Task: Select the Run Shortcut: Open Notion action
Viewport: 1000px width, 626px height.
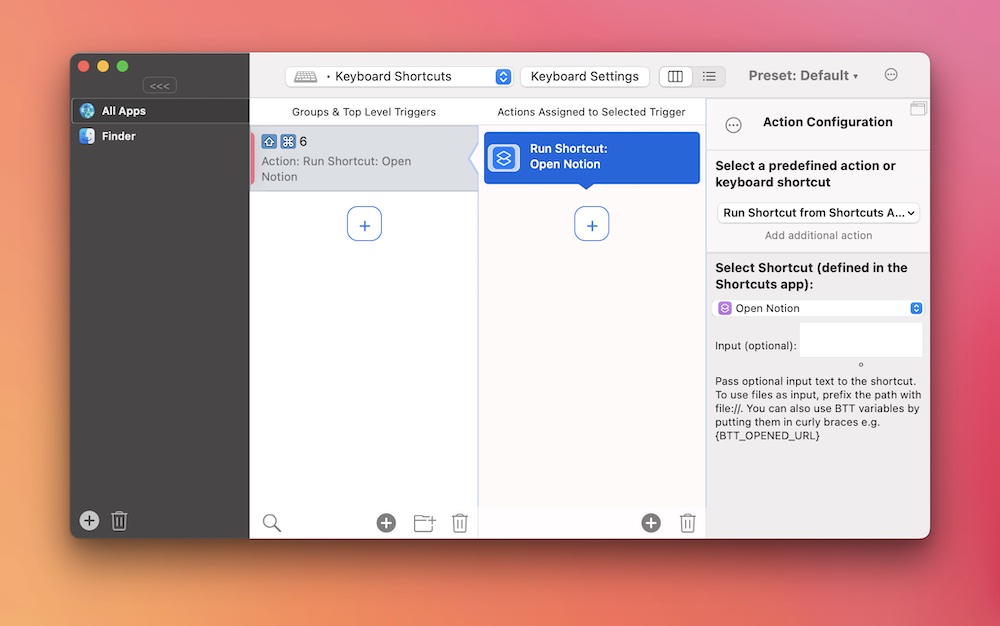Action: pos(592,157)
